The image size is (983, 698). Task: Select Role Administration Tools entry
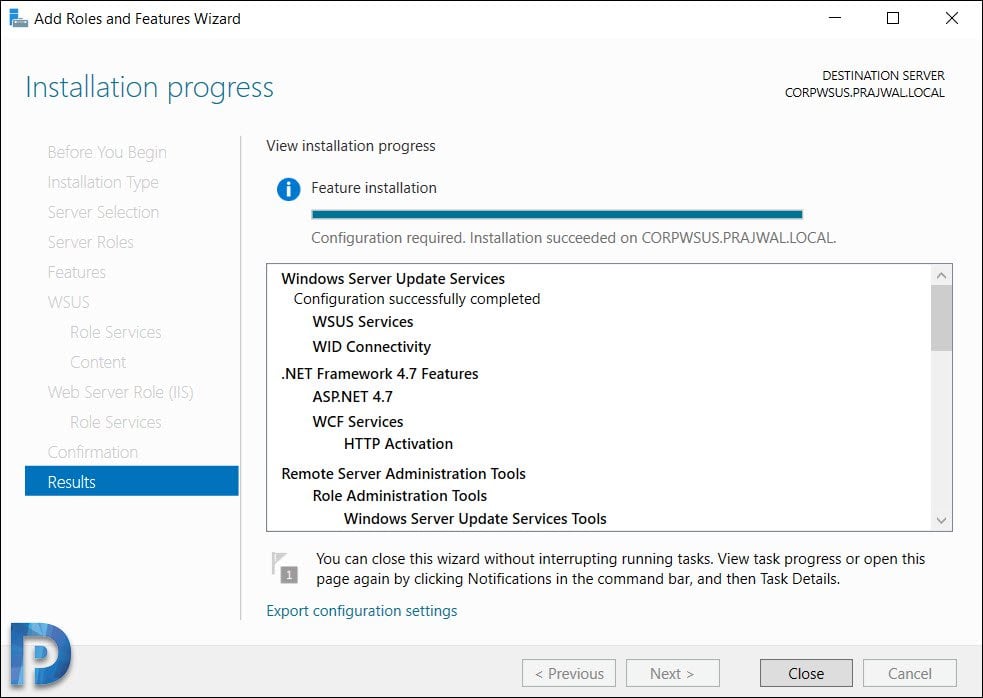[x=399, y=496]
